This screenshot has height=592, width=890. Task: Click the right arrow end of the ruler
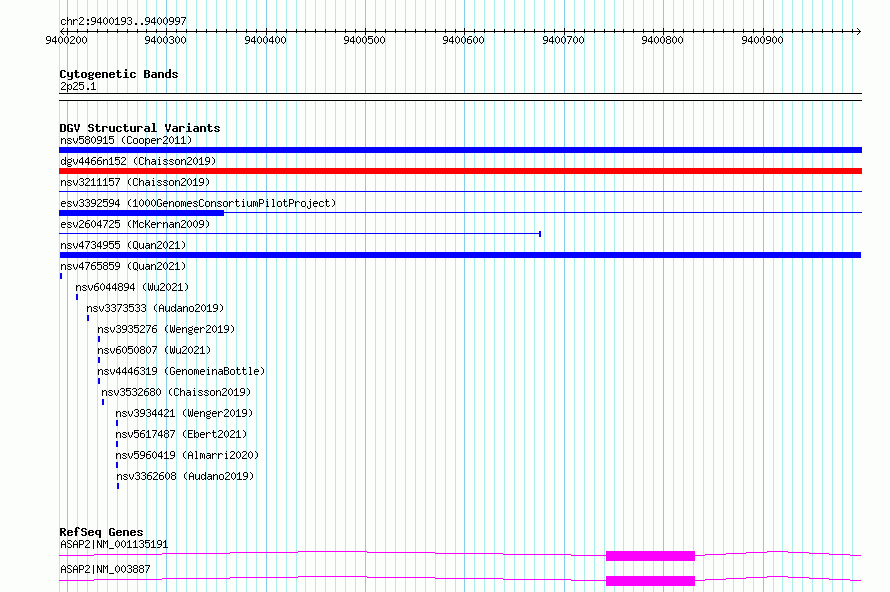tap(859, 31)
